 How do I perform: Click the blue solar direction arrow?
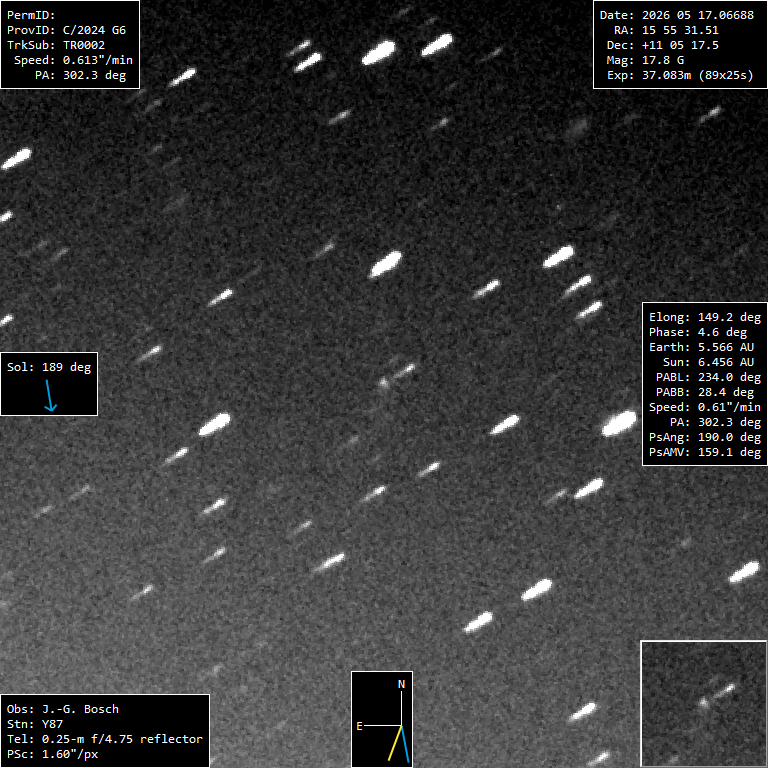(x=50, y=395)
